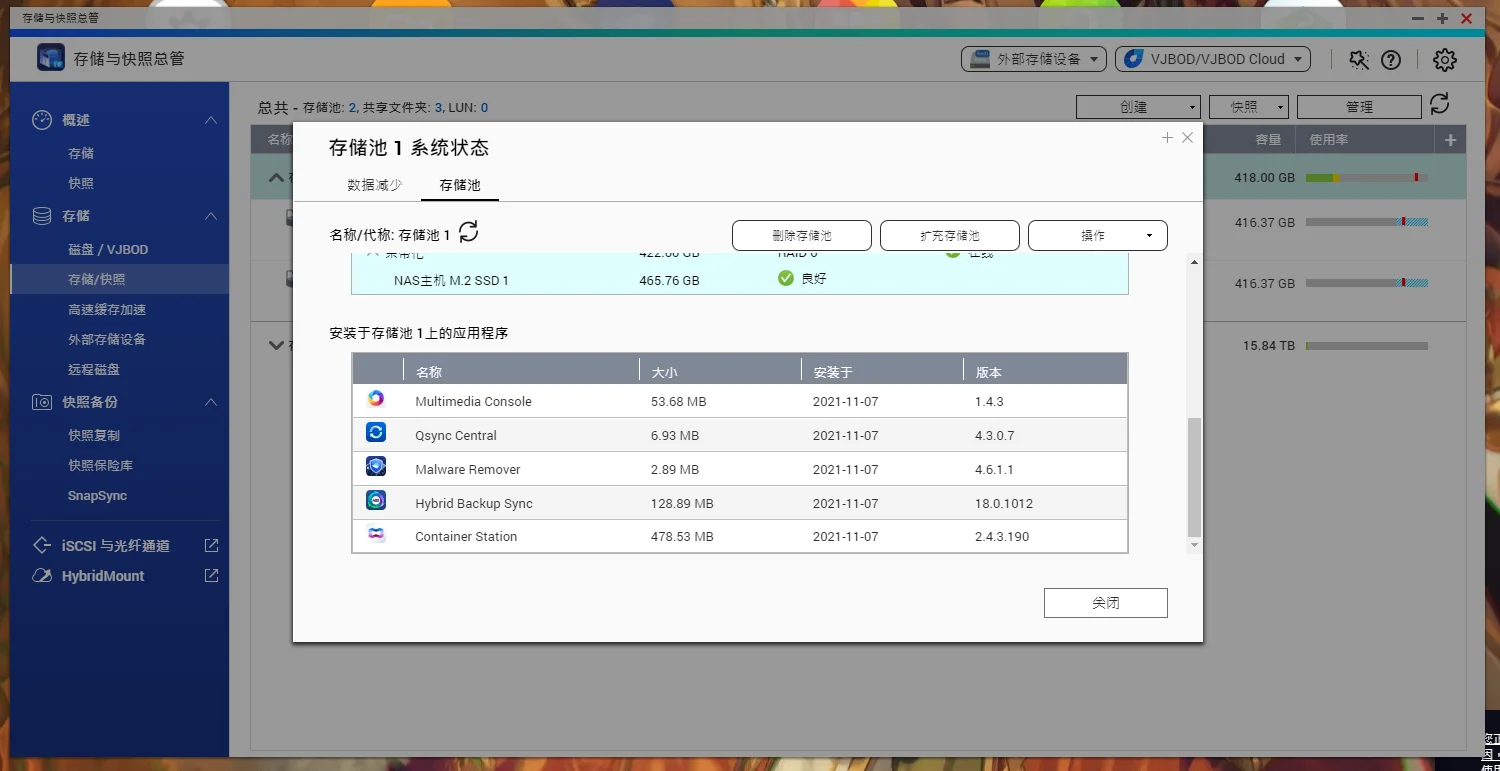Collapse the first storage pool row chevron
This screenshot has height=771, width=1500.
click(x=276, y=178)
